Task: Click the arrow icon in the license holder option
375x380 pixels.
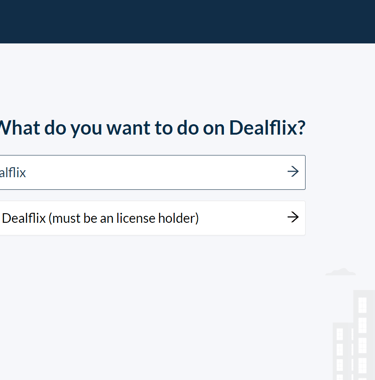Action: pyautogui.click(x=293, y=217)
